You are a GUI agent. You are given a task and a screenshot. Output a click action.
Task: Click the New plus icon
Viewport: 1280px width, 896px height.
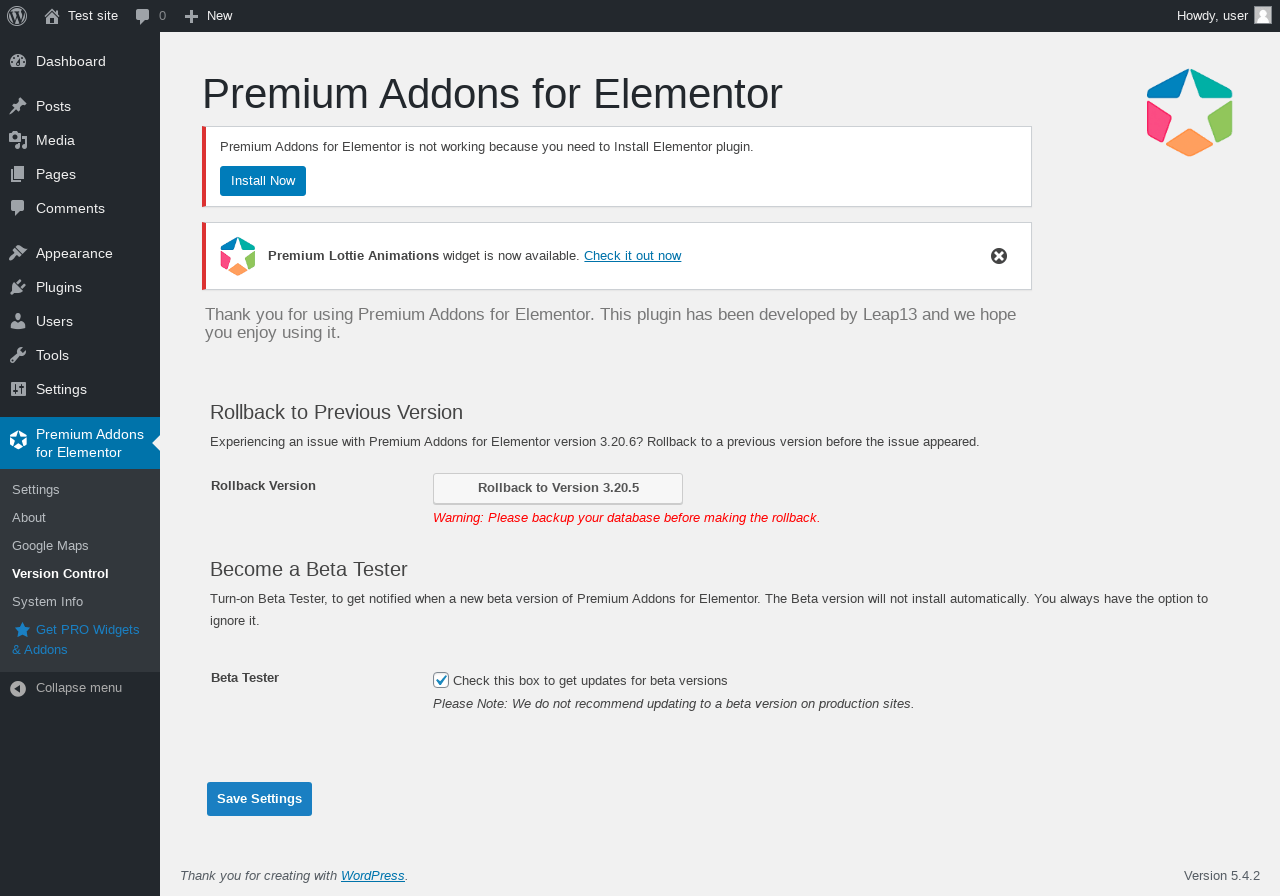pyautogui.click(x=192, y=16)
